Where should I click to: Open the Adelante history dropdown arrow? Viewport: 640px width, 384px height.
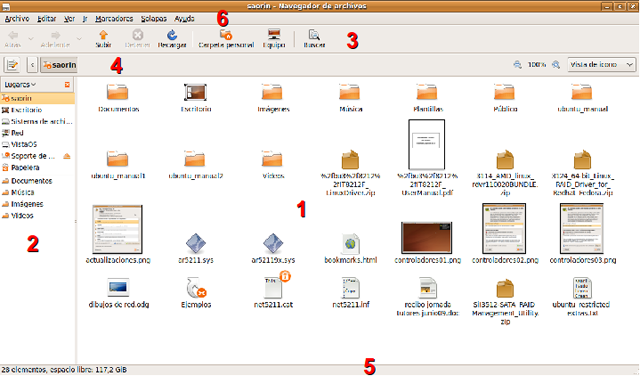click(80, 39)
